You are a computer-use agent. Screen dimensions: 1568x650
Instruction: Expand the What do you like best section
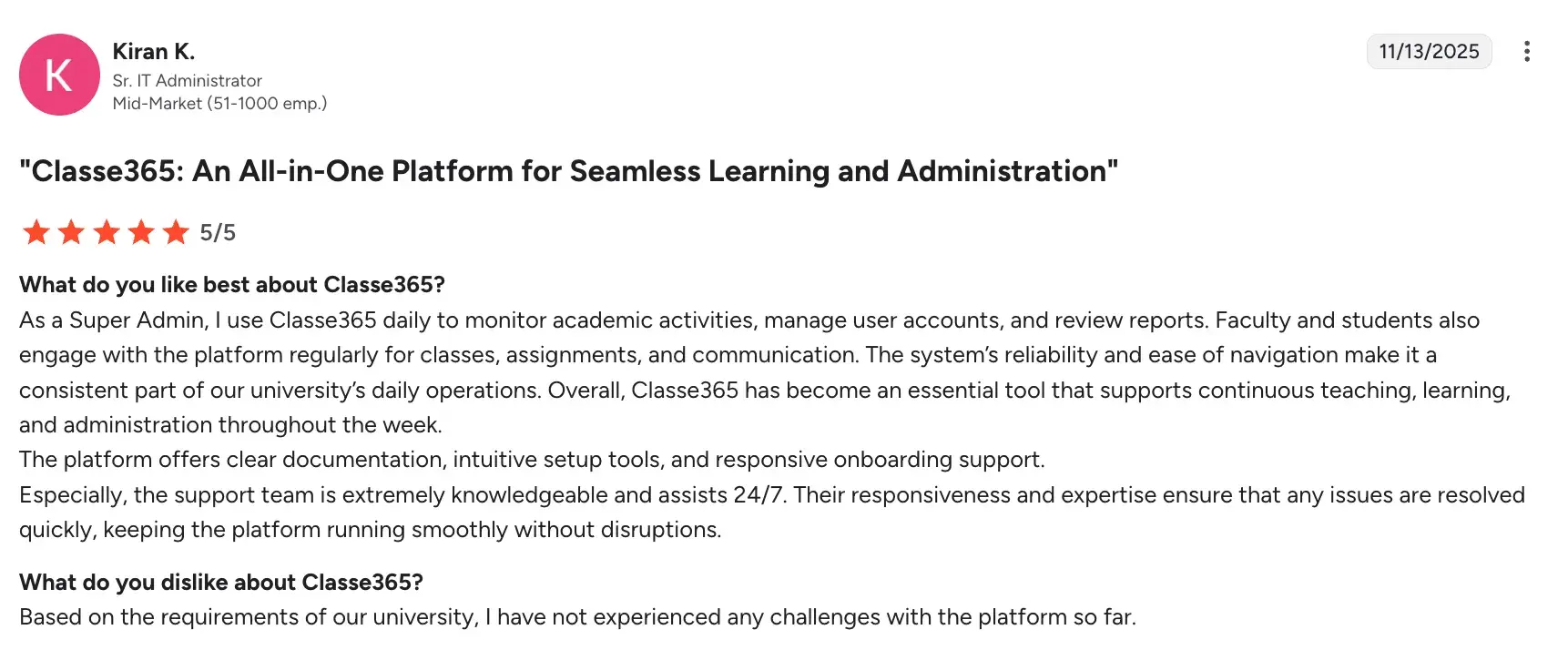click(232, 285)
